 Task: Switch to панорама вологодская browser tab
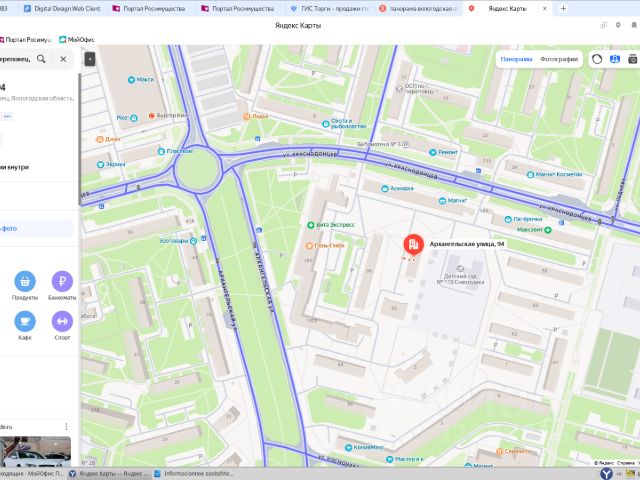[x=418, y=8]
